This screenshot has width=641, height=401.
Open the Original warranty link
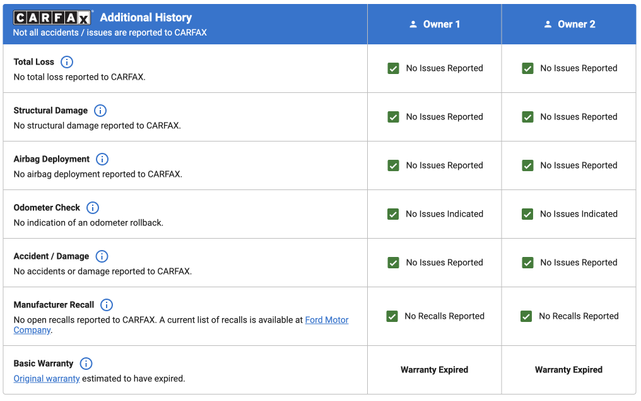pyautogui.click(x=46, y=379)
